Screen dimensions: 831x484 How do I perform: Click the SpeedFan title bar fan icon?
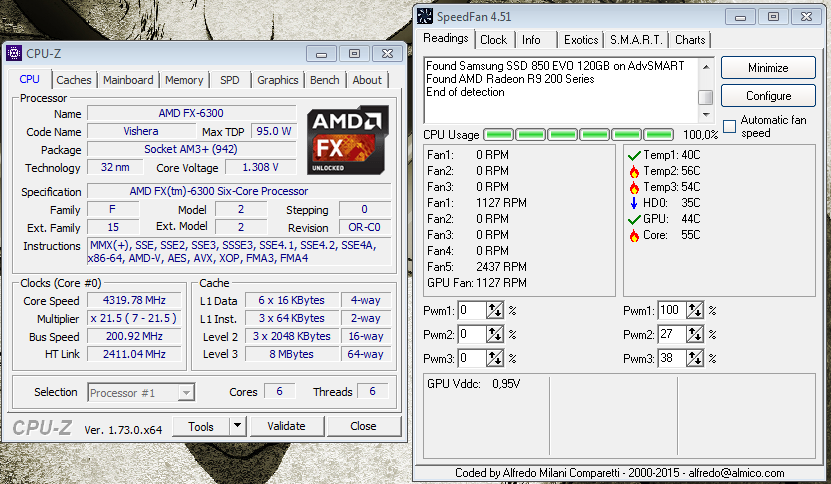[425, 16]
